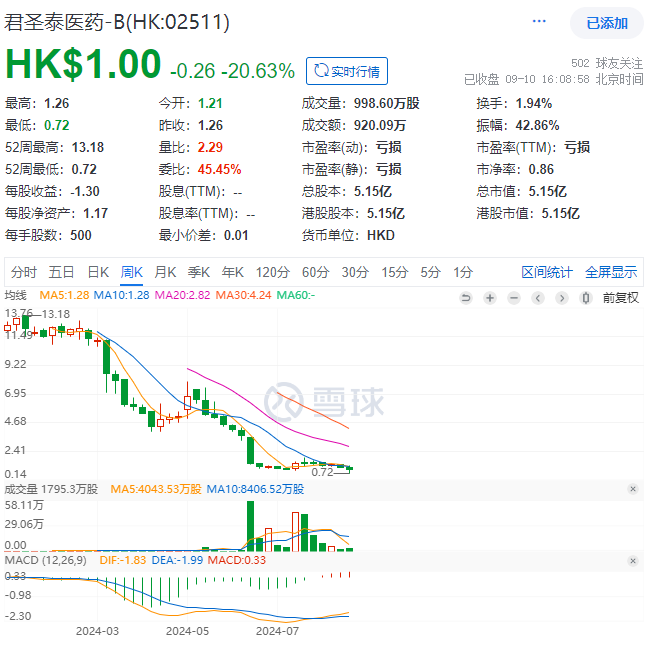Open the three-dot more options icon

541,22
